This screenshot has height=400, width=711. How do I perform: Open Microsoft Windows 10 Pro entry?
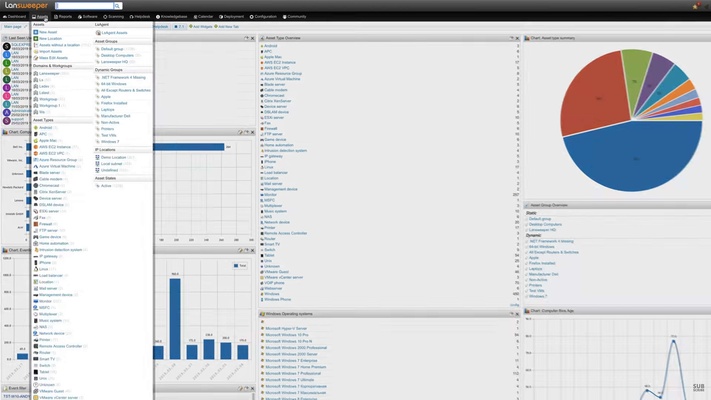coord(287,335)
